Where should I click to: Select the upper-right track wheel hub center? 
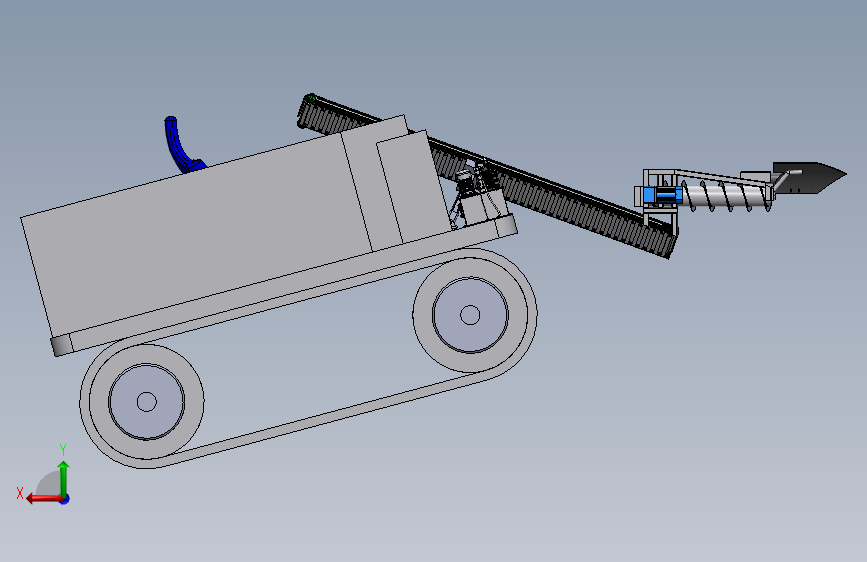470,315
